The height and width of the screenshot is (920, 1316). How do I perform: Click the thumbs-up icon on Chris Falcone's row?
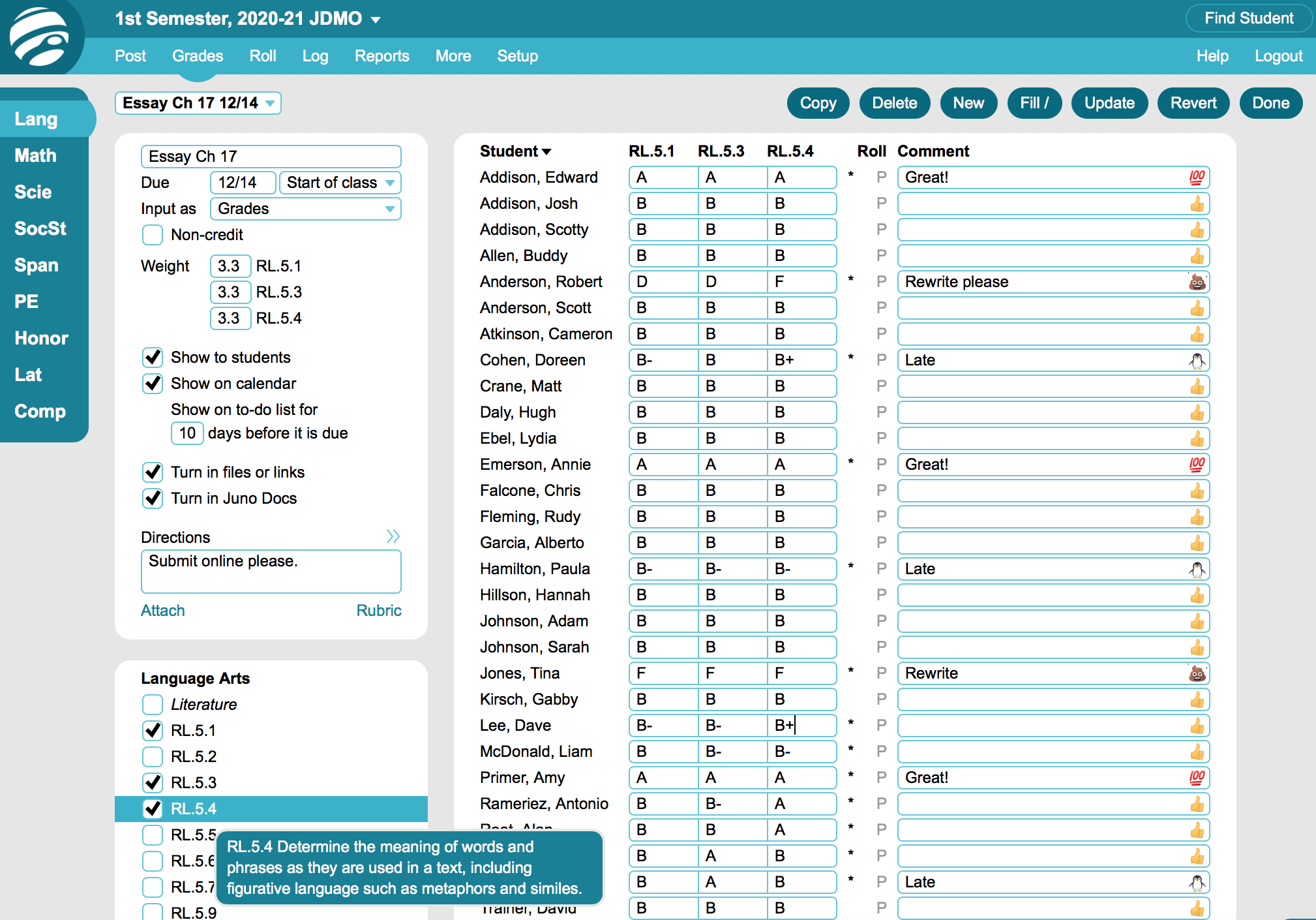click(1196, 490)
